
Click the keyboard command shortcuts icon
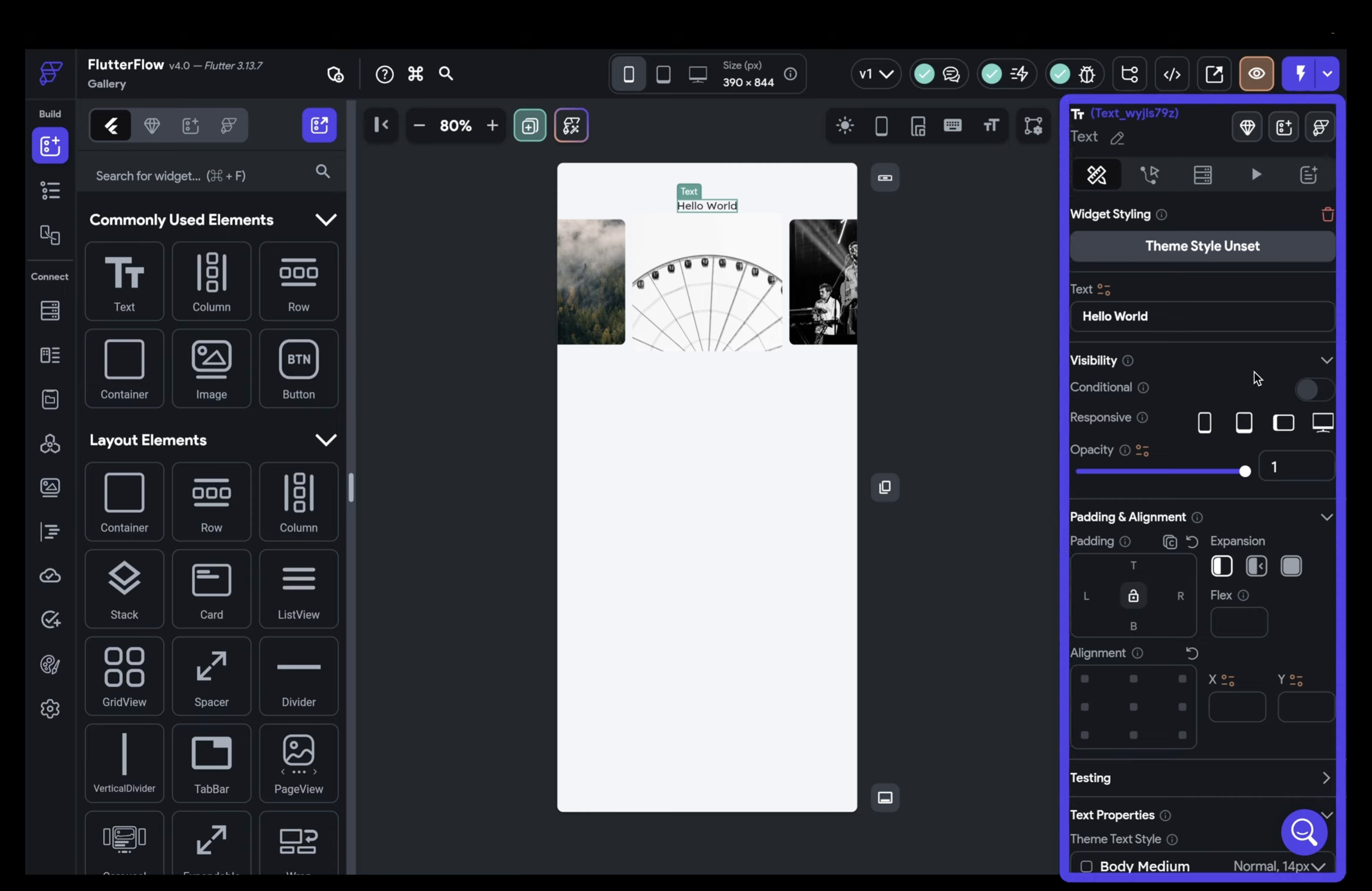pyautogui.click(x=416, y=74)
